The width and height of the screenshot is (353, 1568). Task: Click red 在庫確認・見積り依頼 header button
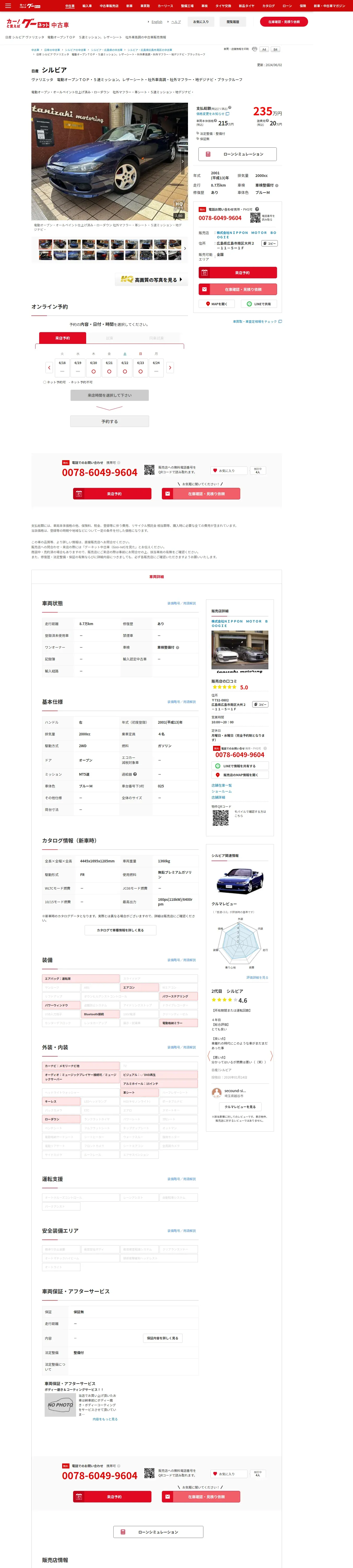click(x=284, y=22)
